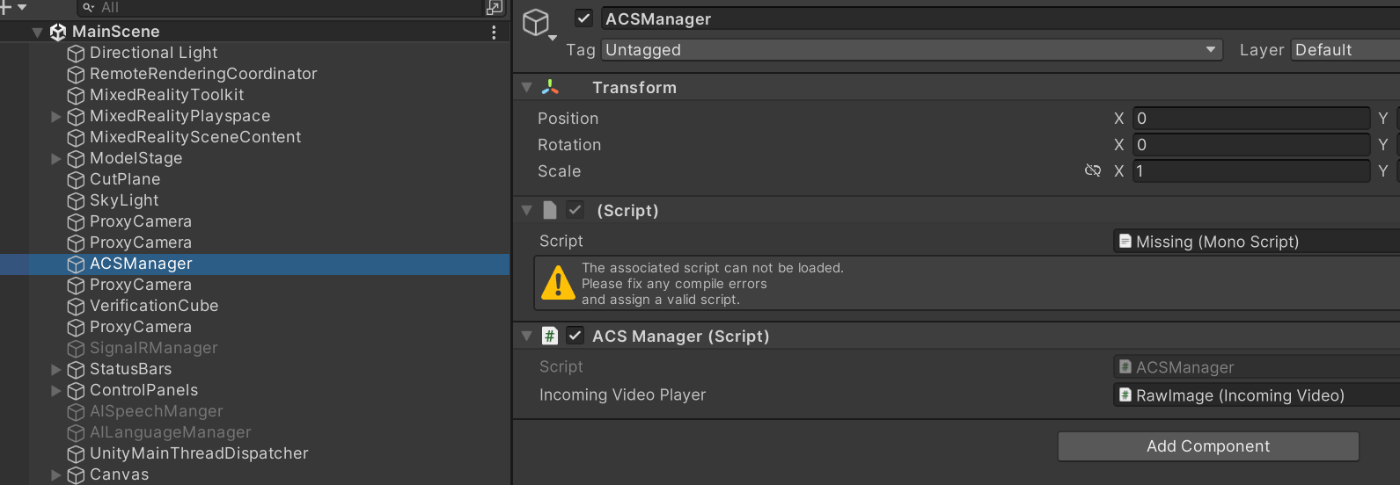Screen dimensions: 1400x485
Task: Click the MainScene Unity scene icon
Action: (x=58, y=32)
